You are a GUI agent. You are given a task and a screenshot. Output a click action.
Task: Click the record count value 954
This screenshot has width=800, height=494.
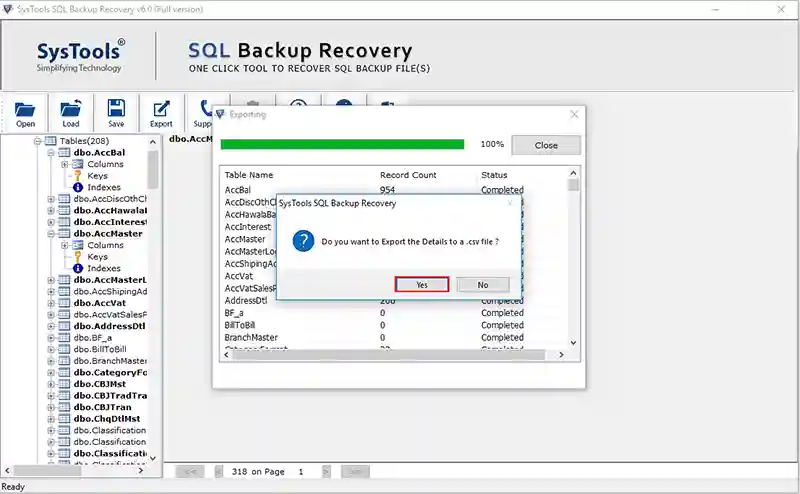click(x=387, y=190)
